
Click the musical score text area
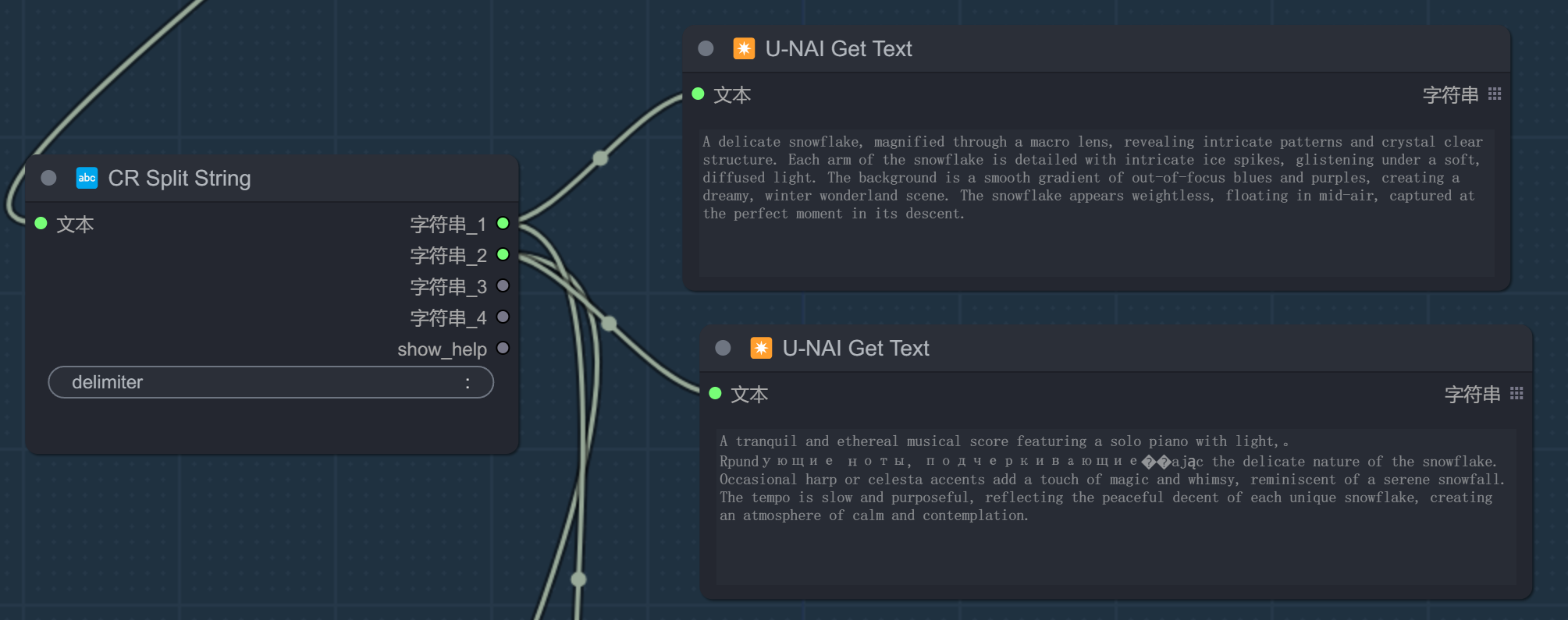tap(1116, 507)
